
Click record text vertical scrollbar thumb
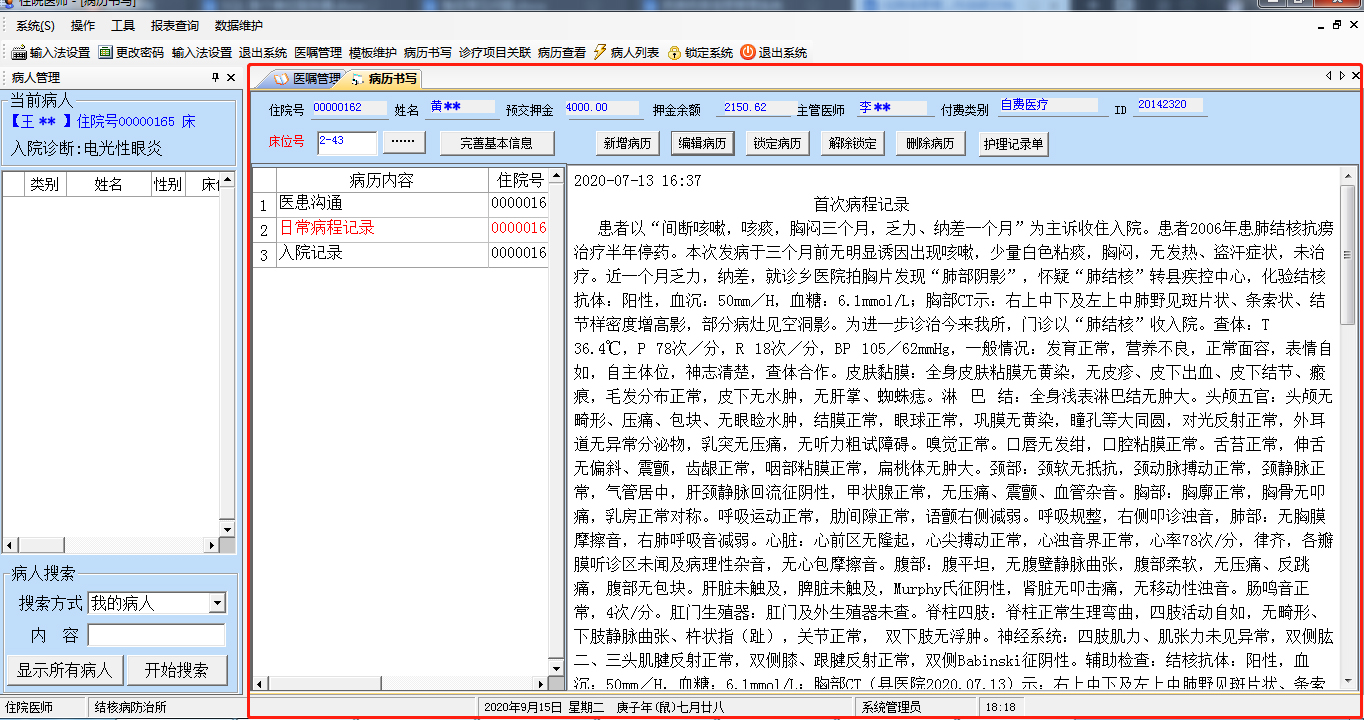(1347, 257)
